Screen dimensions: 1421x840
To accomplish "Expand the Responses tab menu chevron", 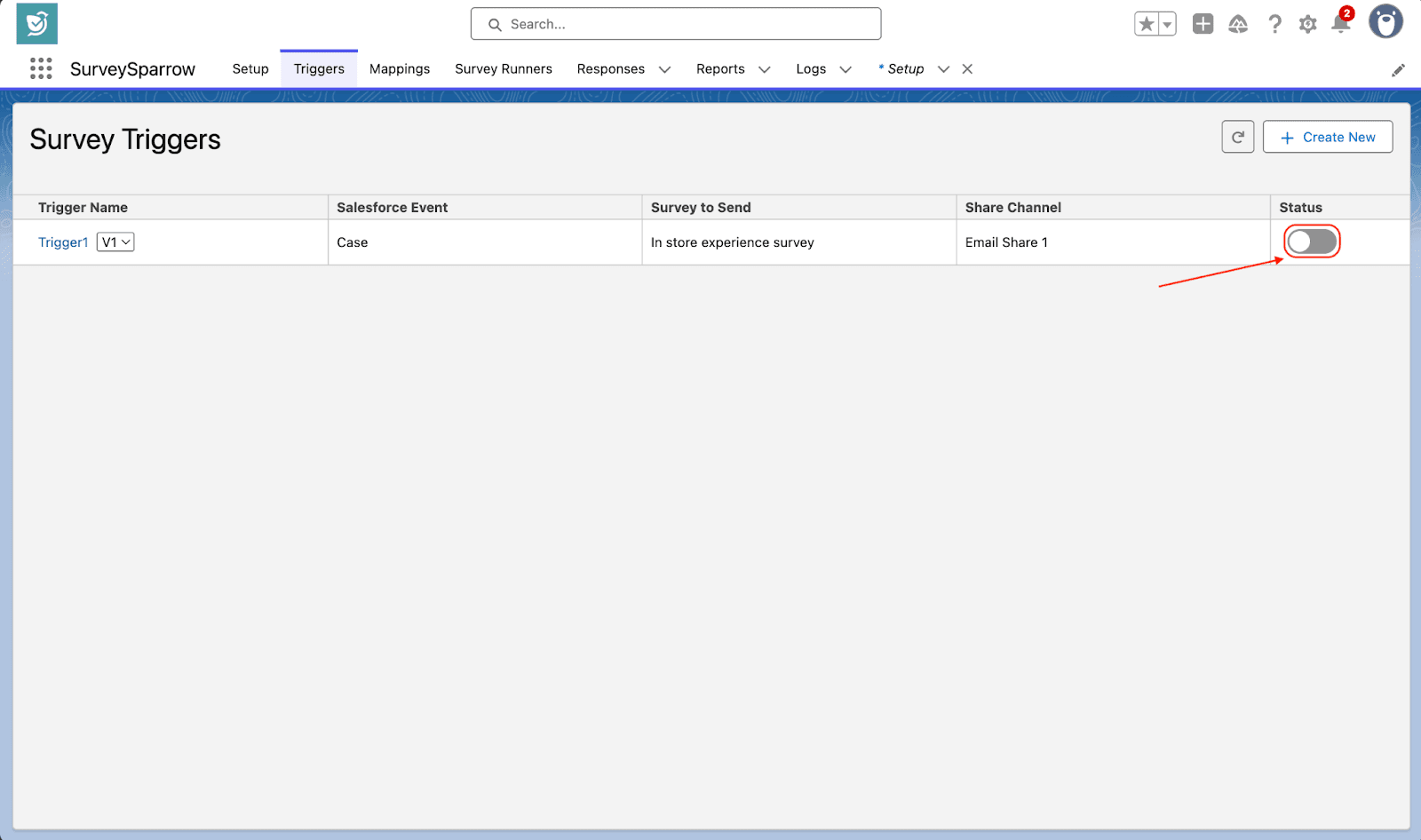I will point(664,69).
